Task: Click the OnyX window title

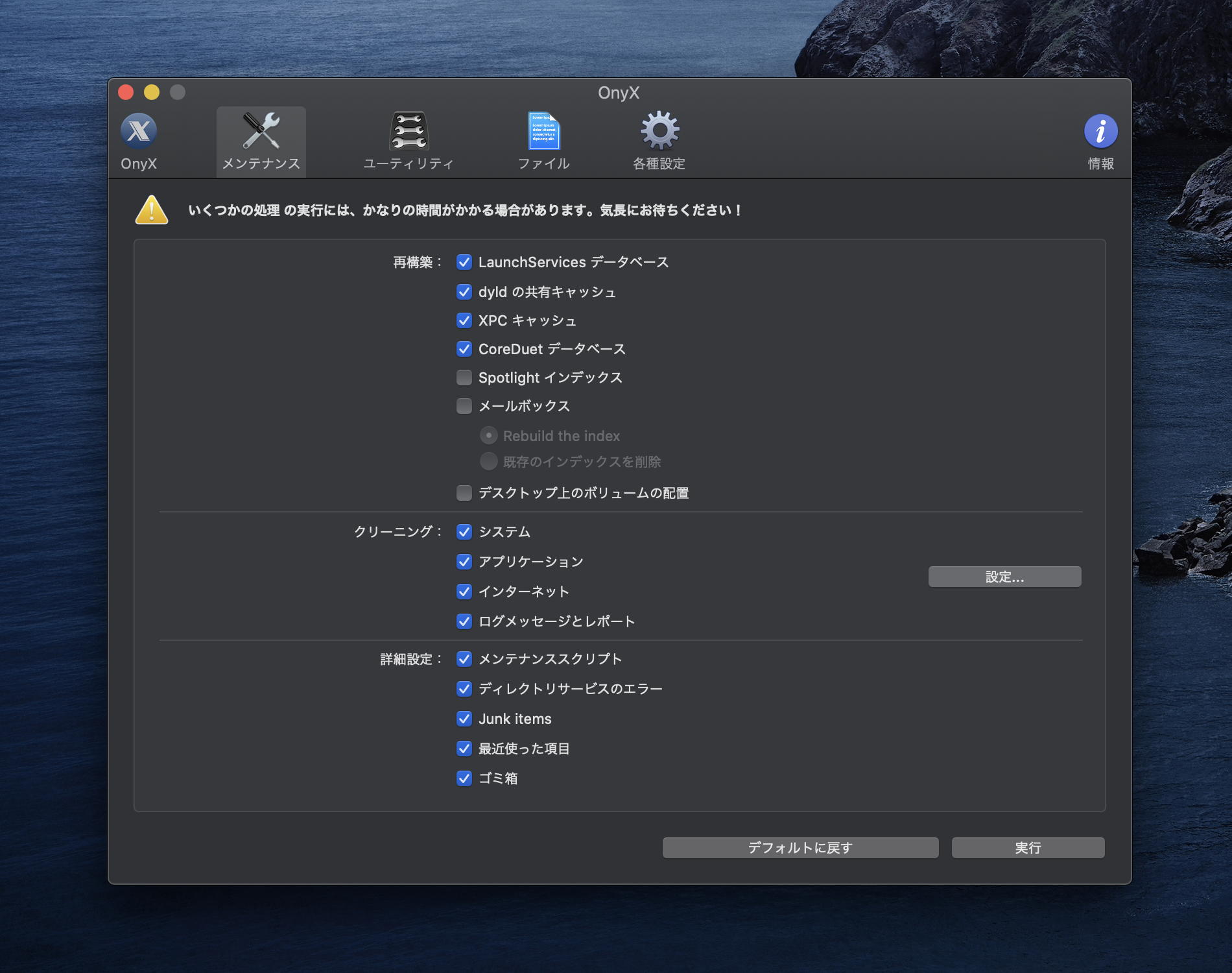Action: click(619, 93)
